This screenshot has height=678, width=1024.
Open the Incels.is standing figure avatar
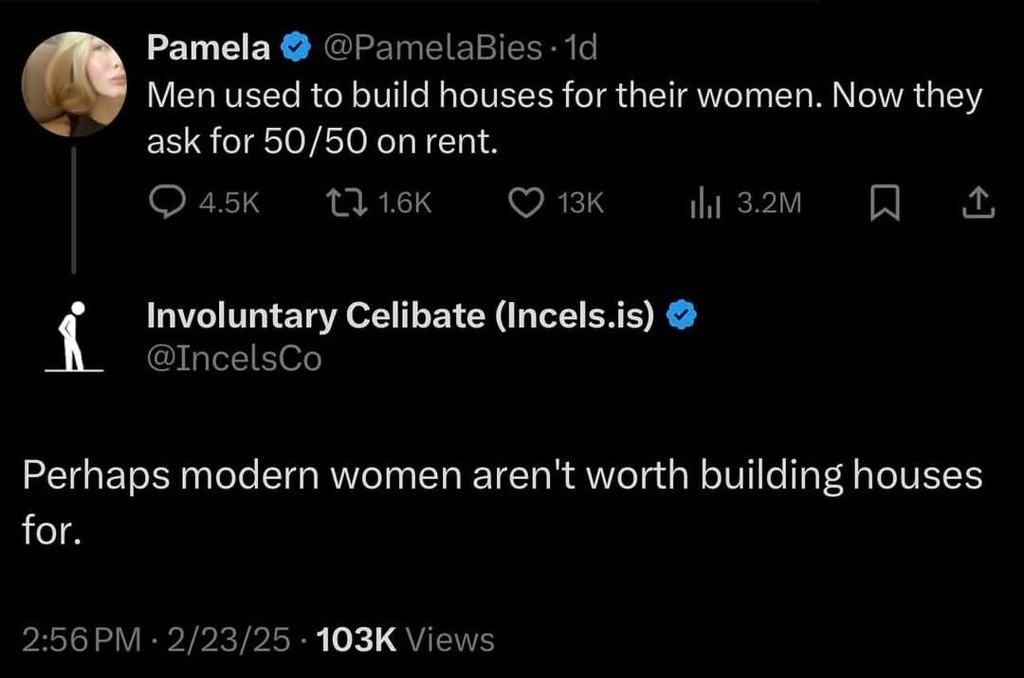(73, 337)
